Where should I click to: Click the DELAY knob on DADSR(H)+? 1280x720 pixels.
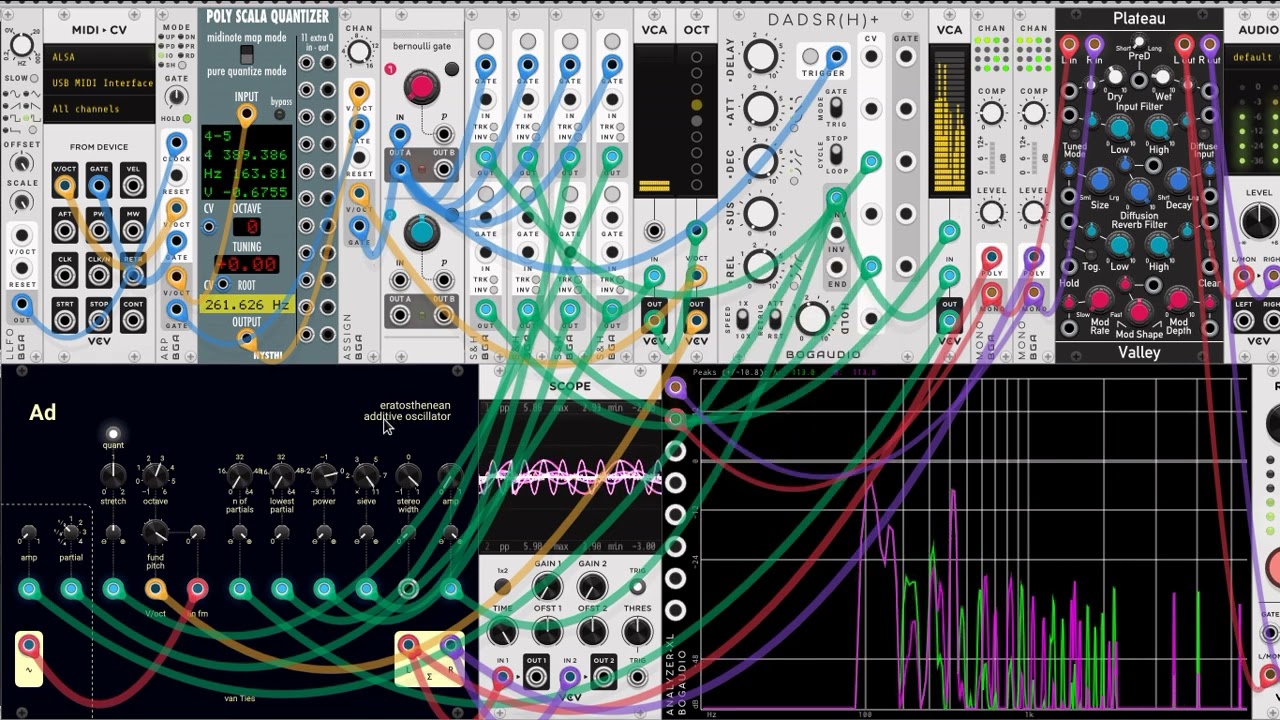click(x=761, y=56)
